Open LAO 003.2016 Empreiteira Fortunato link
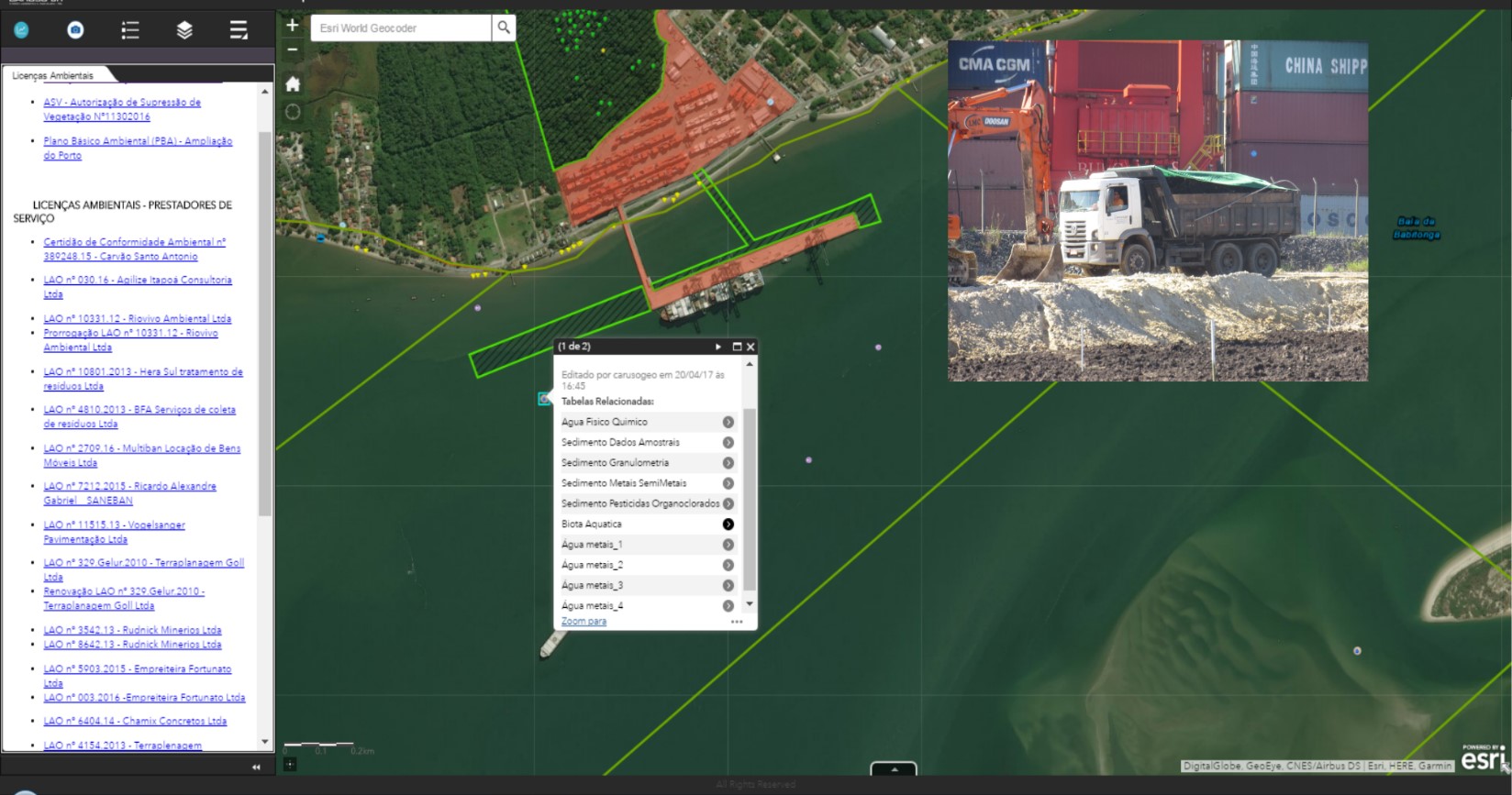This screenshot has height=795, width=1512. 144,698
